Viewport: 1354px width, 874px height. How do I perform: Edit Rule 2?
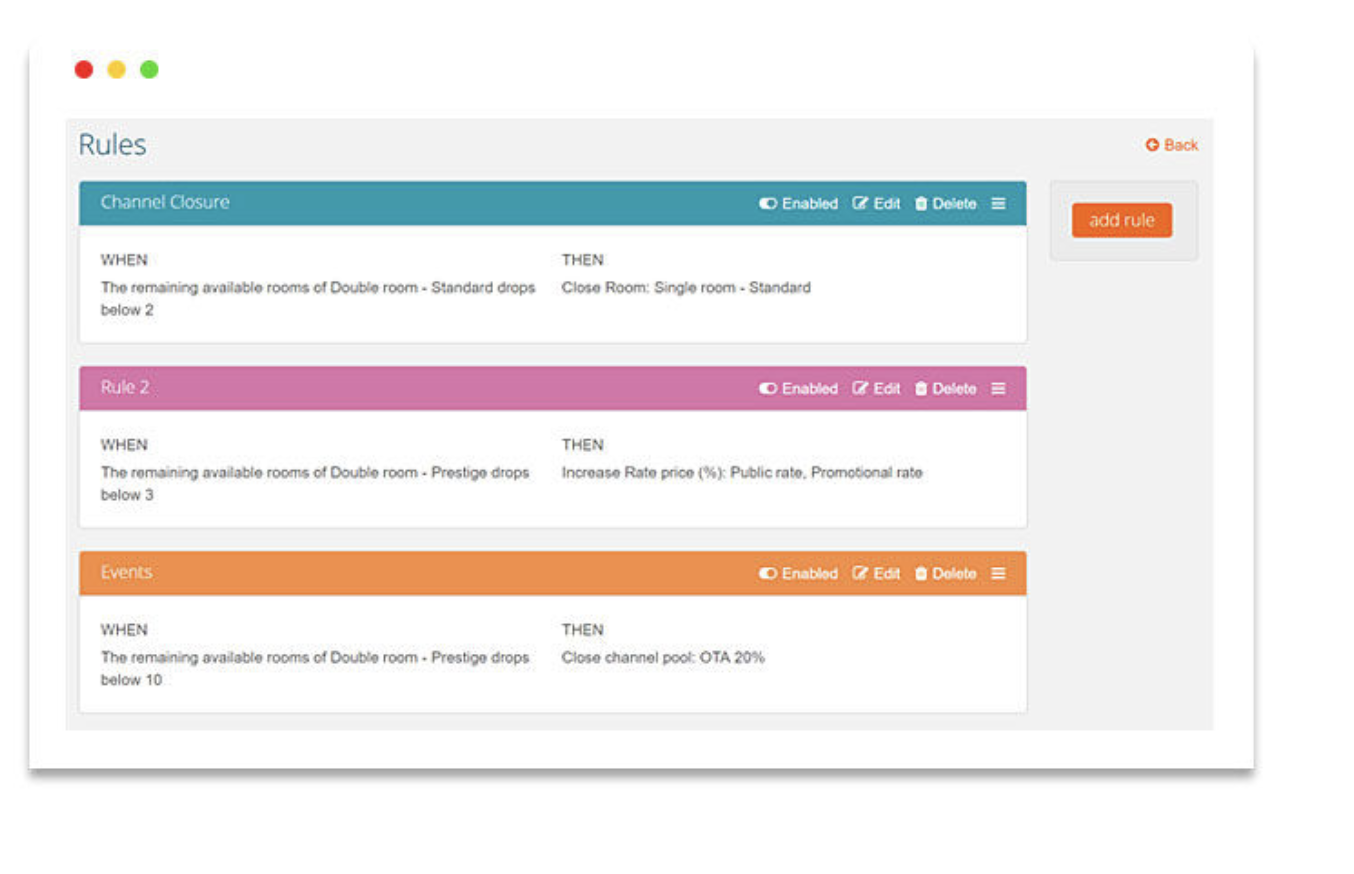[876, 388]
